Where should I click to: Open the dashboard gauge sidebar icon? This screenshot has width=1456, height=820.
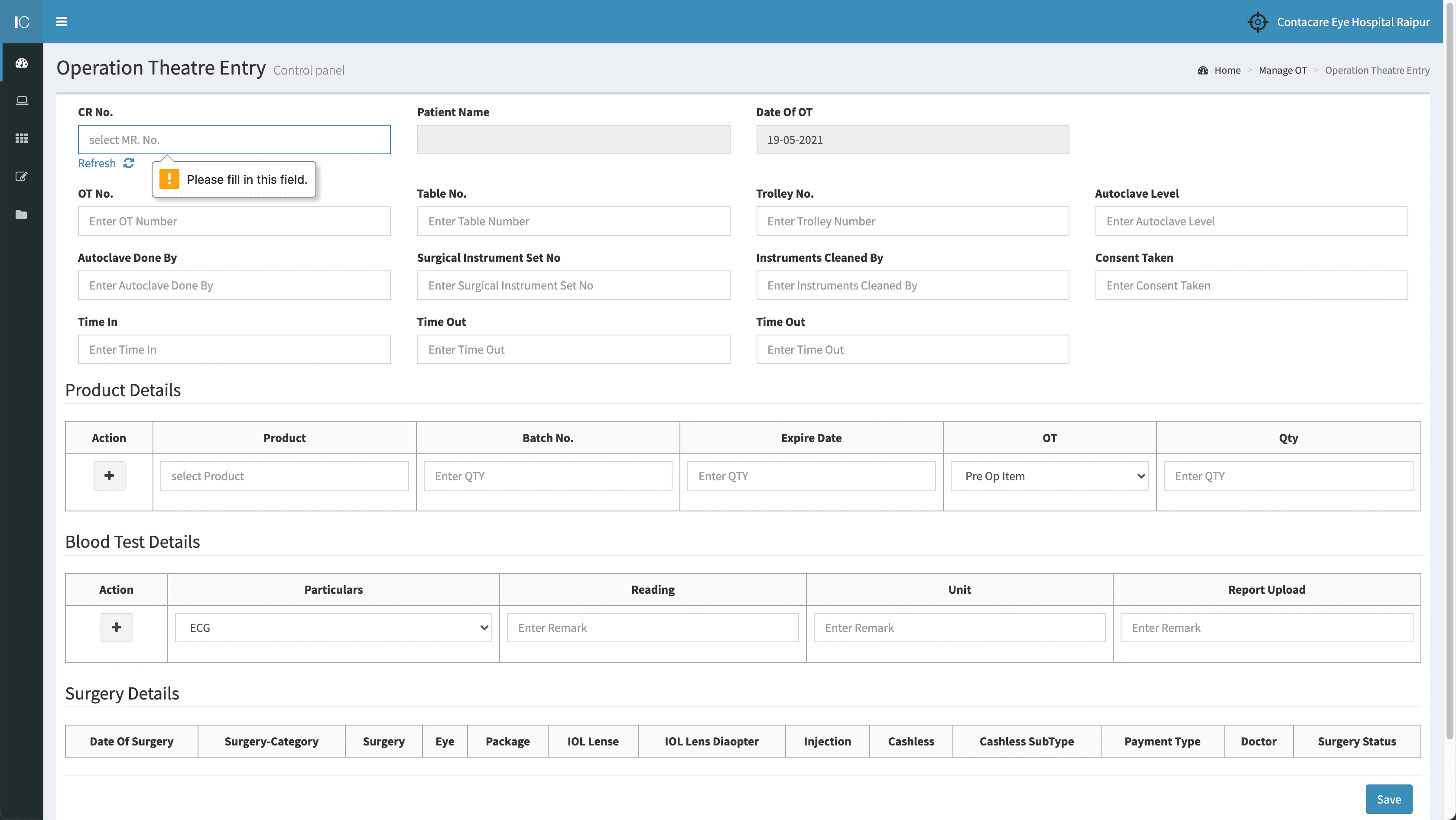(x=22, y=63)
